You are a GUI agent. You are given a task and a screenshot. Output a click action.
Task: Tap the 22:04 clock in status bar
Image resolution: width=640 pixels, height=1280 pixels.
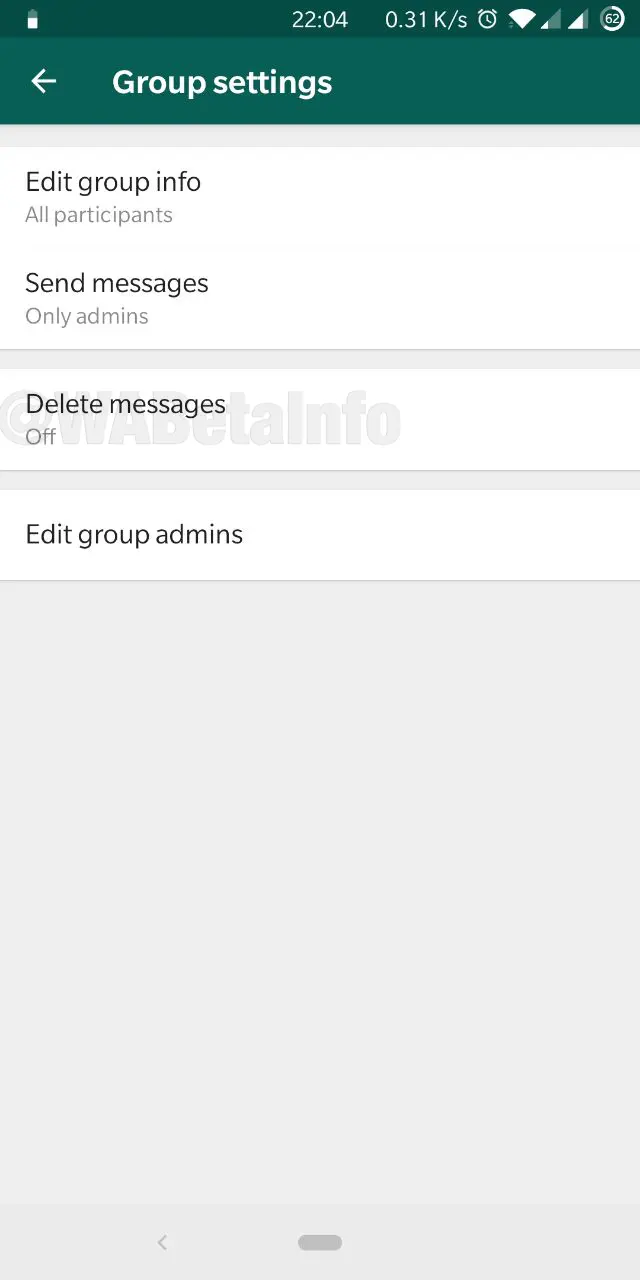[320, 19]
